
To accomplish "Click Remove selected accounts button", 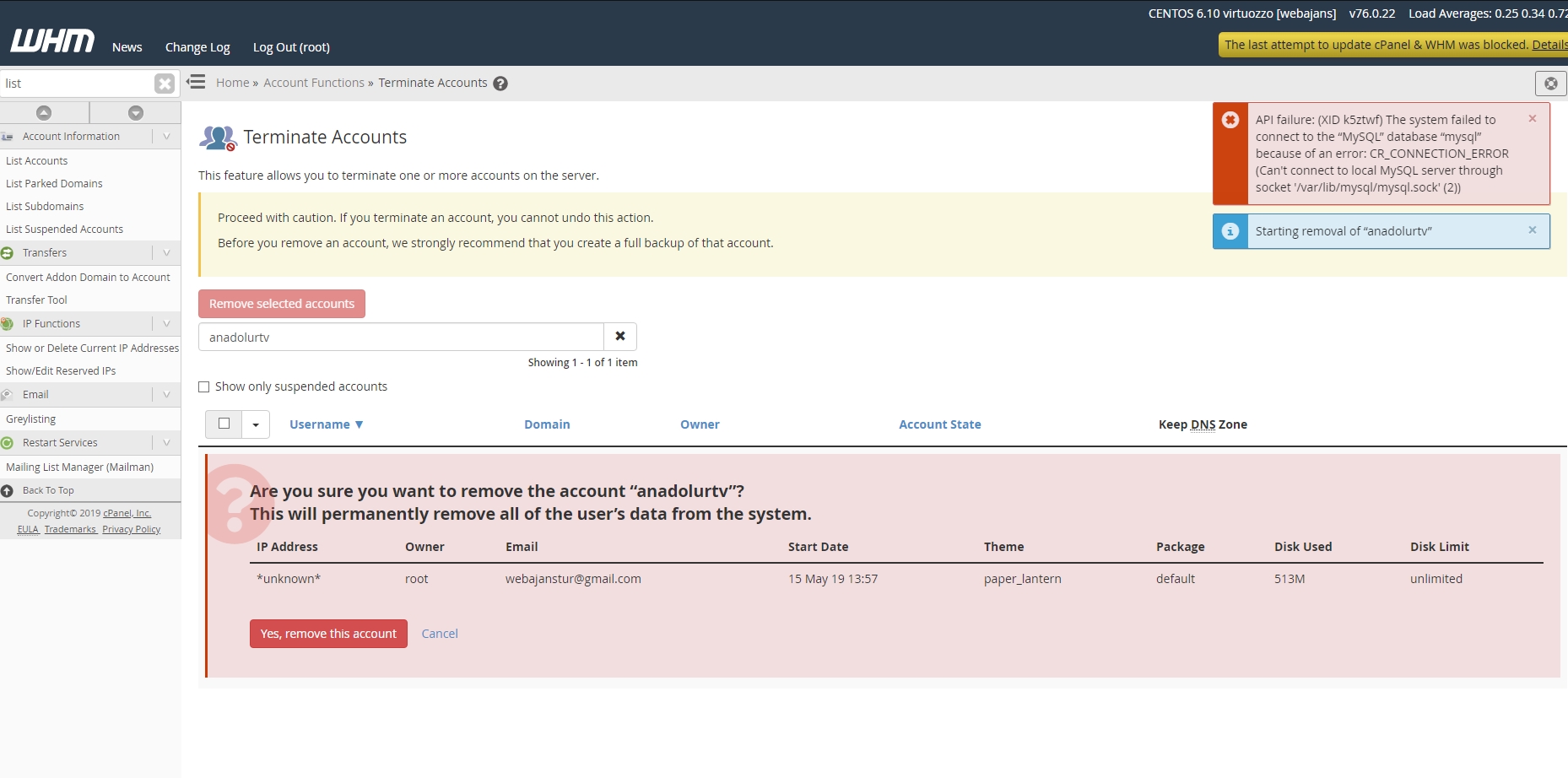I will pos(282,304).
